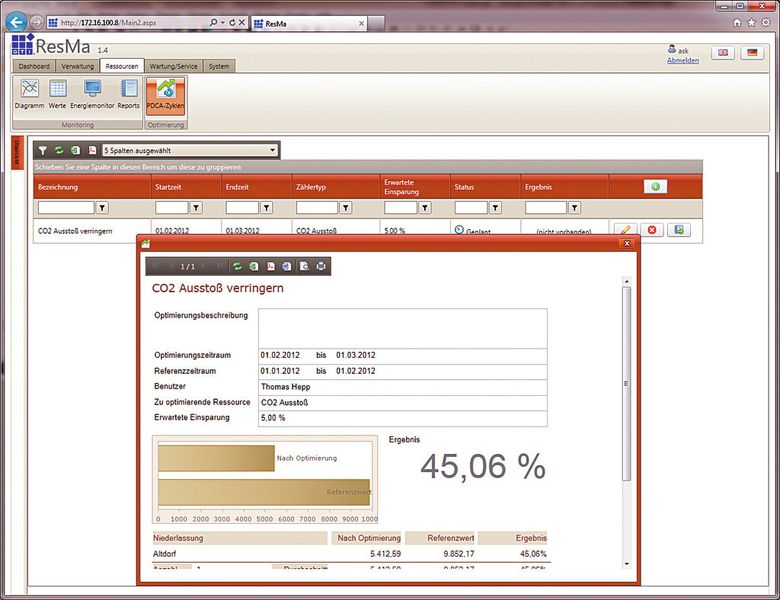Open the address bar search dropdown arrow

pos(223,22)
